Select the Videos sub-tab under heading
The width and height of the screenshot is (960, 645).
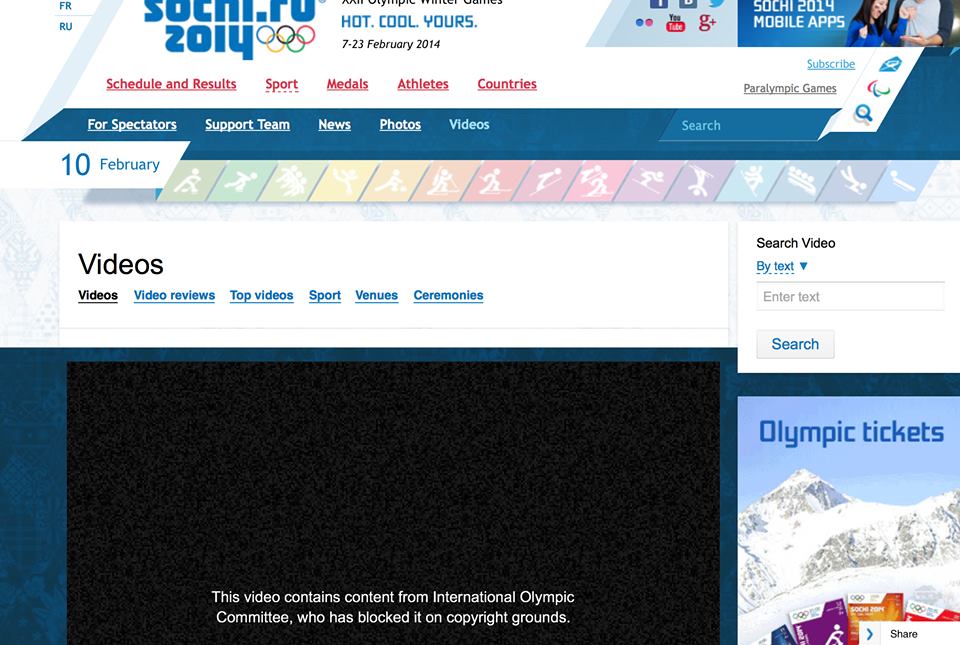[x=98, y=296]
